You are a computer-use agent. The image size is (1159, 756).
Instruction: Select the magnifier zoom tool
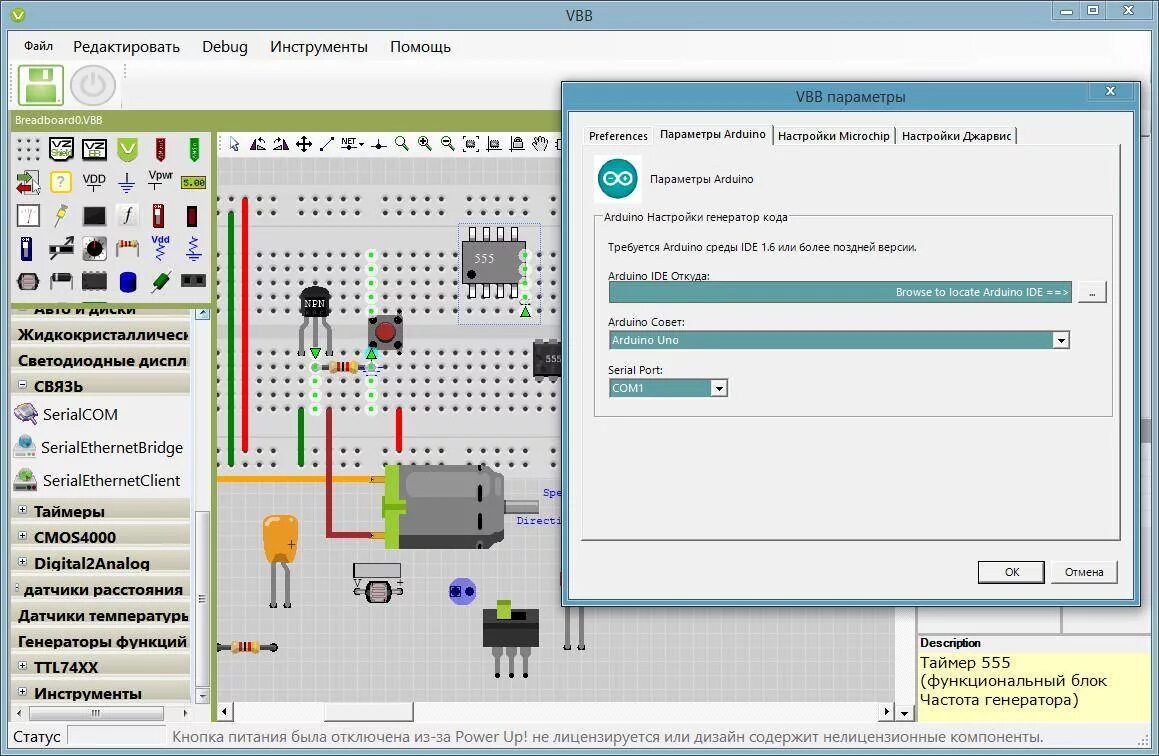point(401,143)
